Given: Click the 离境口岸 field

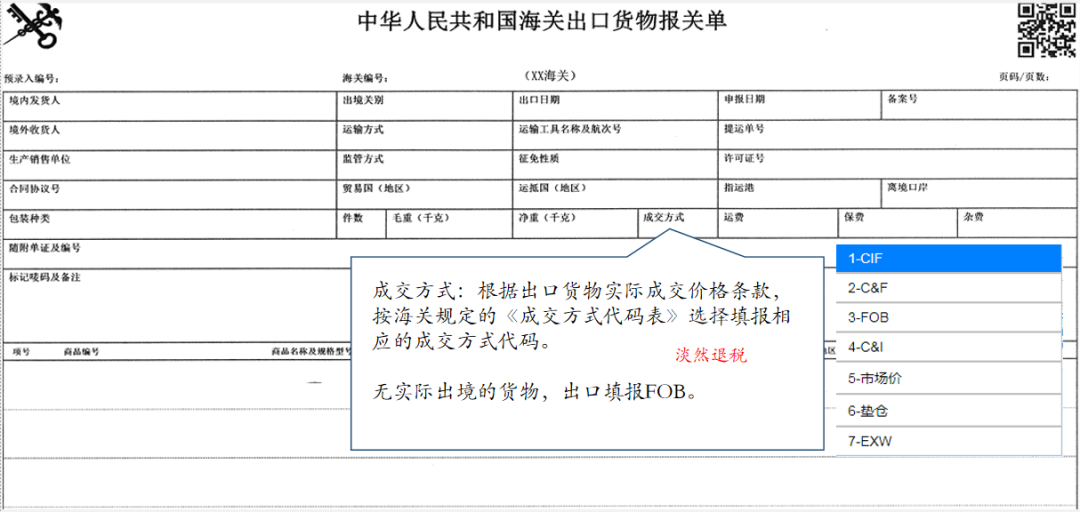Looking at the screenshot, I should pos(979,194).
